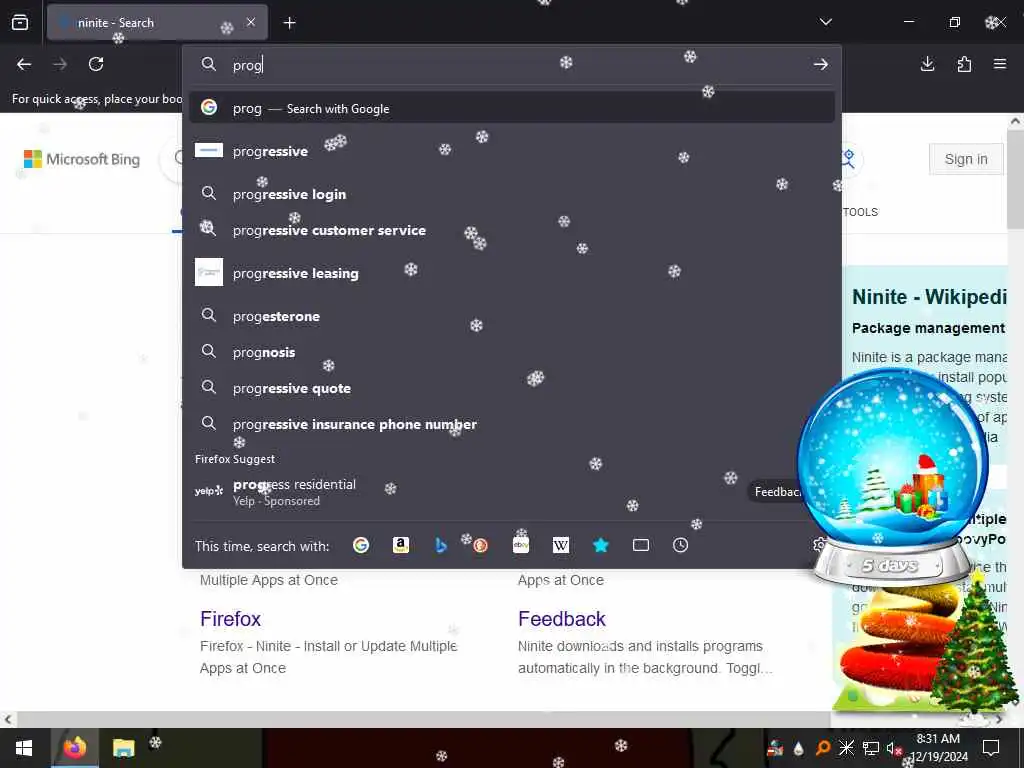Switch to the 'ninite - Search' tab
The image size is (1024, 768).
157,23
